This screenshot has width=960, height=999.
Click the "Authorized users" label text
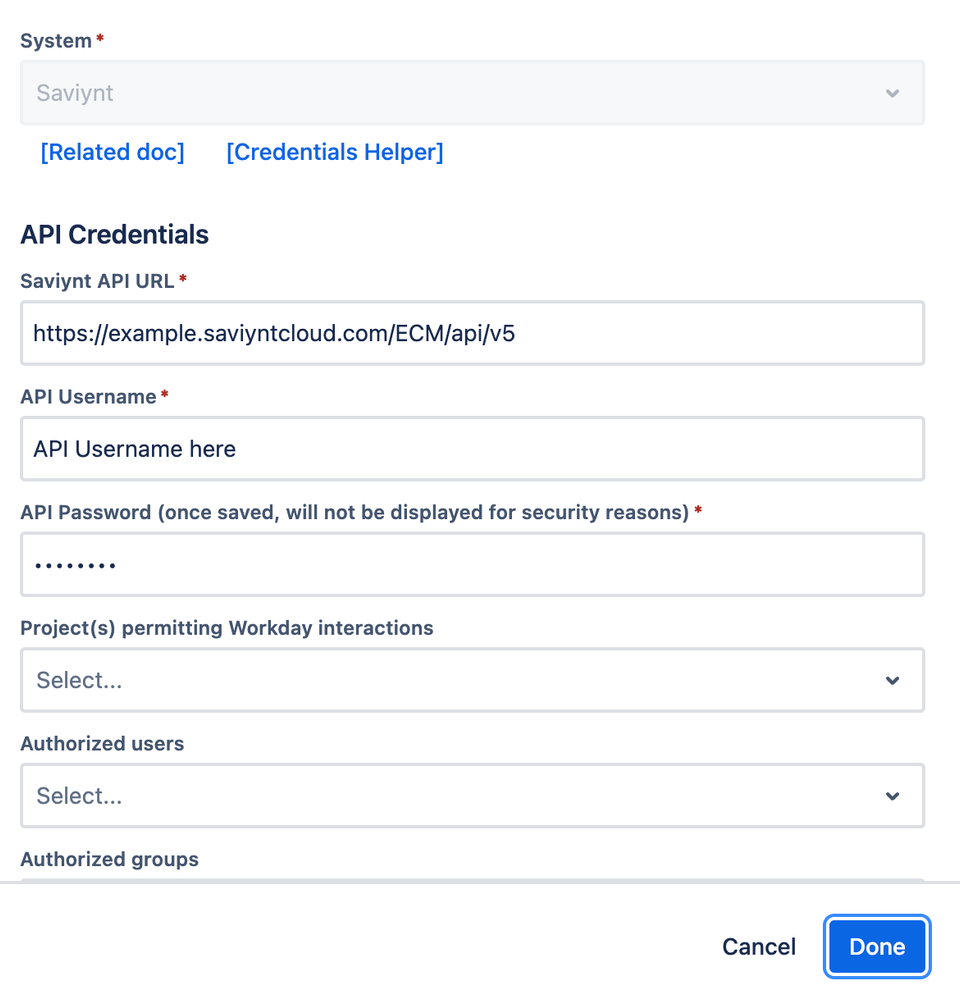102,744
